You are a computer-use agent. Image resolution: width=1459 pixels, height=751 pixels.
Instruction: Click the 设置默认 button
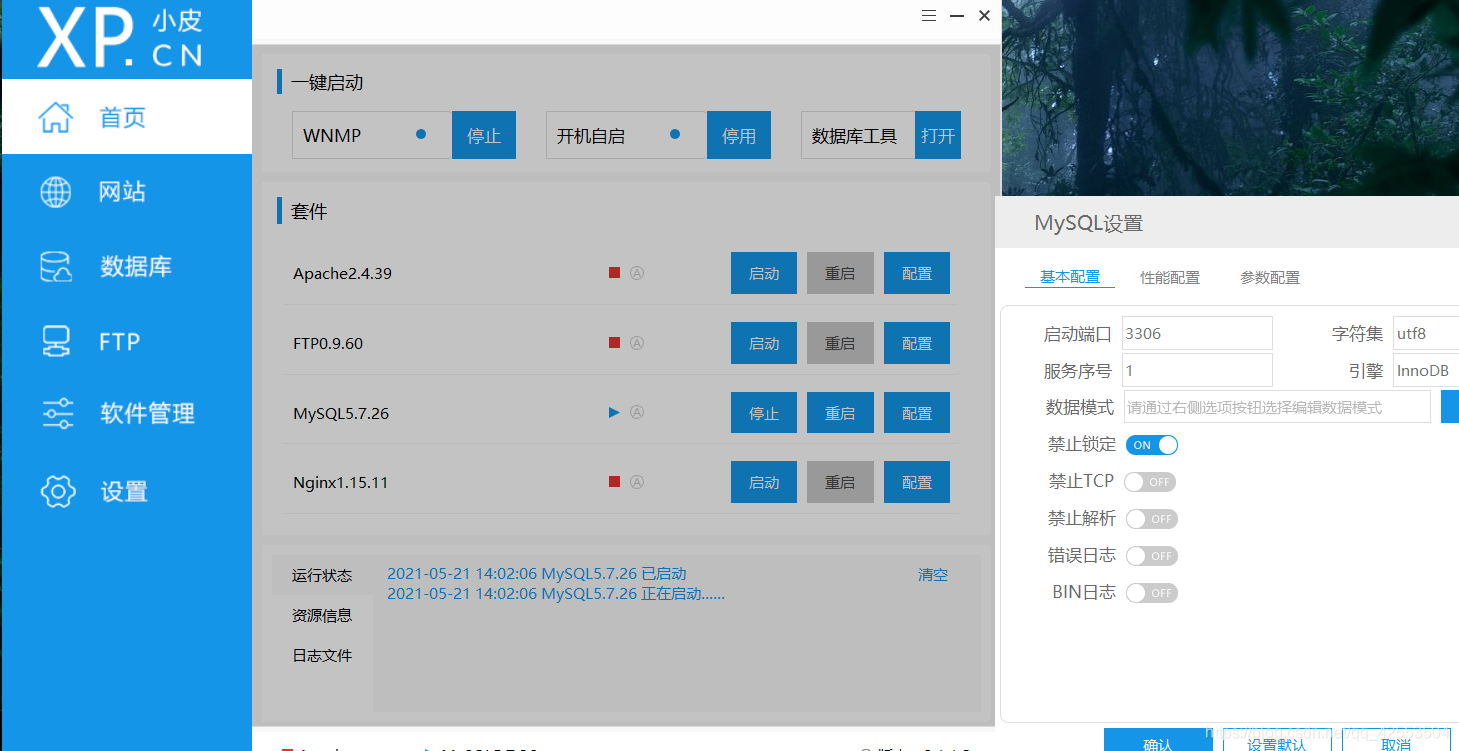pos(1277,740)
